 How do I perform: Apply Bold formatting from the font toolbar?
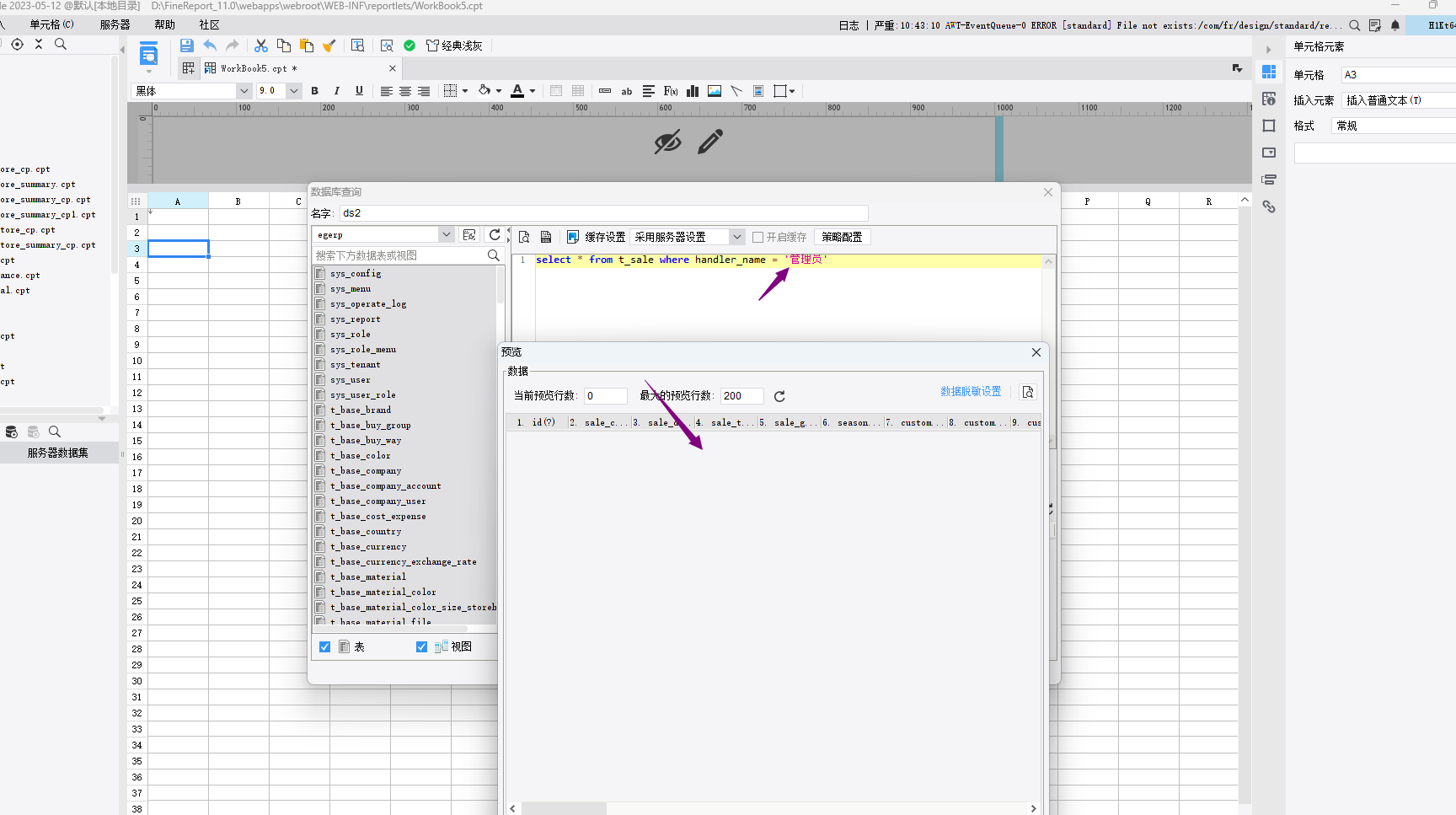click(314, 91)
